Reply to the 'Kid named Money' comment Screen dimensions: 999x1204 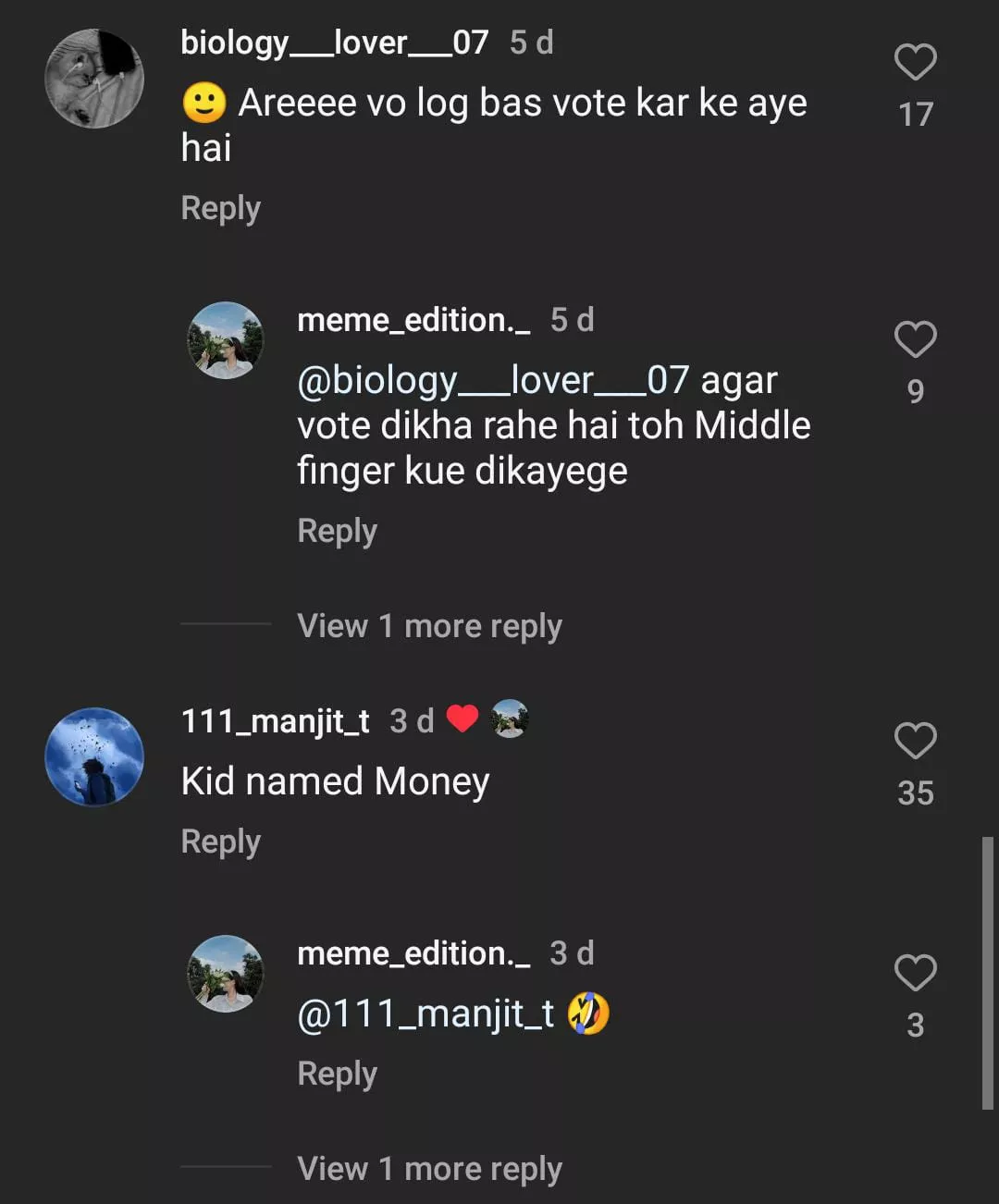(x=220, y=842)
